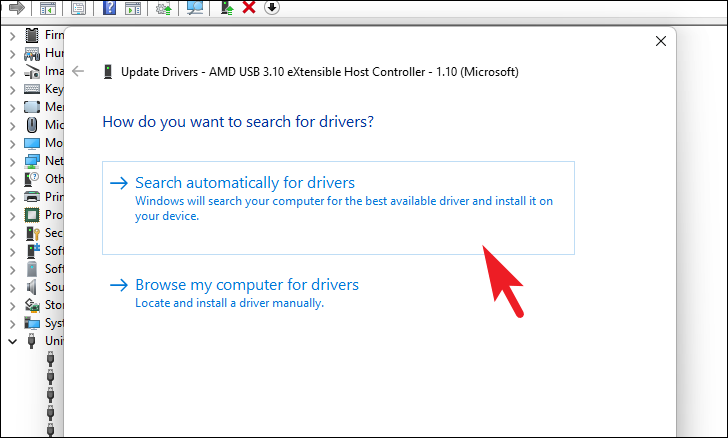The width and height of the screenshot is (728, 438).
Task: Select the Other devices question-mark icon
Action: 32,179
